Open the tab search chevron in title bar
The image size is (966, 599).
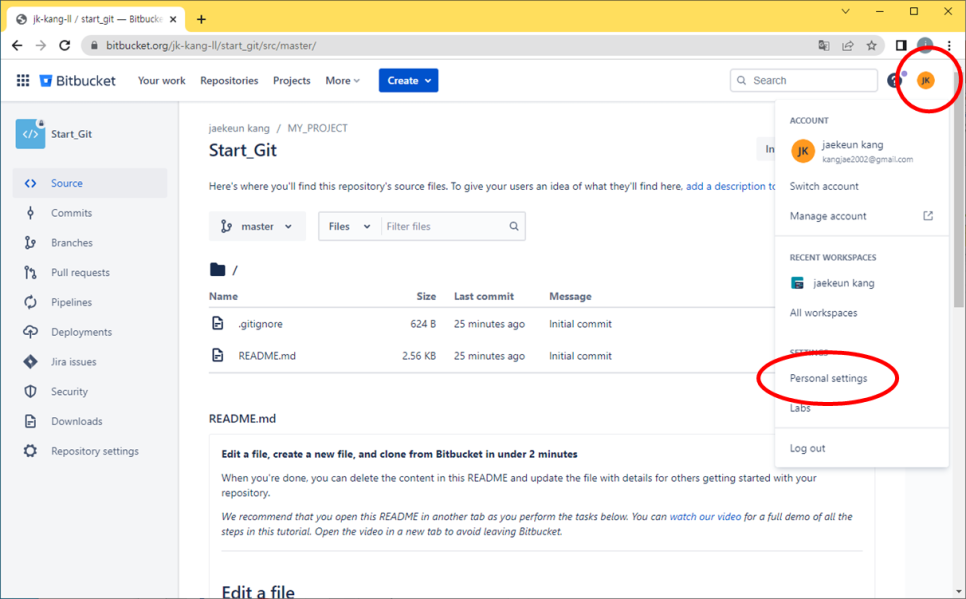coord(845,11)
